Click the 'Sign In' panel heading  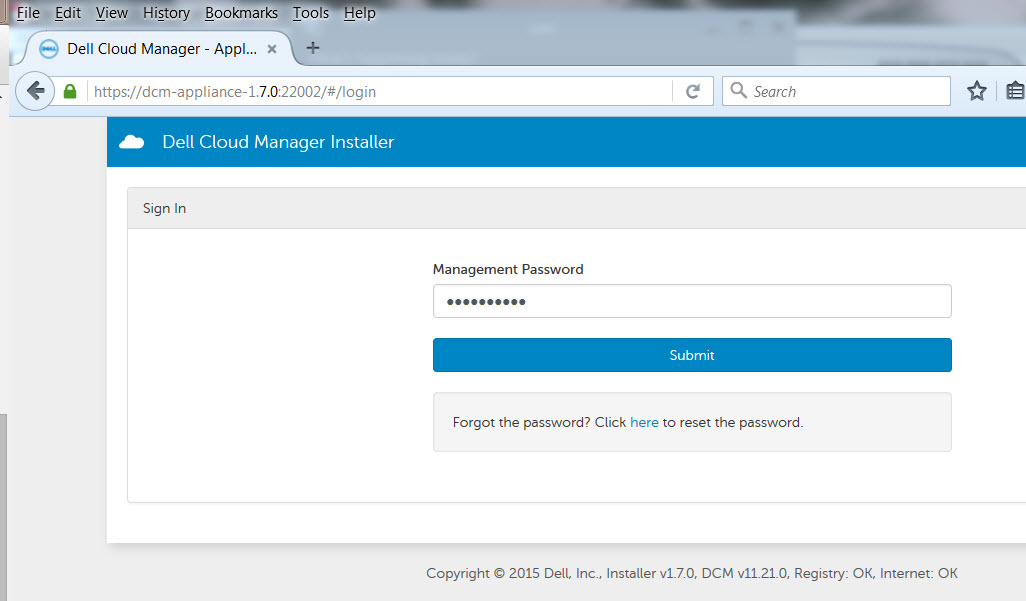pyautogui.click(x=164, y=208)
